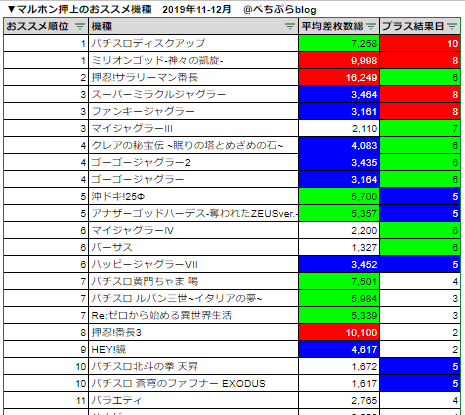
Task: Select マイジャグラーIV cell
Action: pos(193,230)
